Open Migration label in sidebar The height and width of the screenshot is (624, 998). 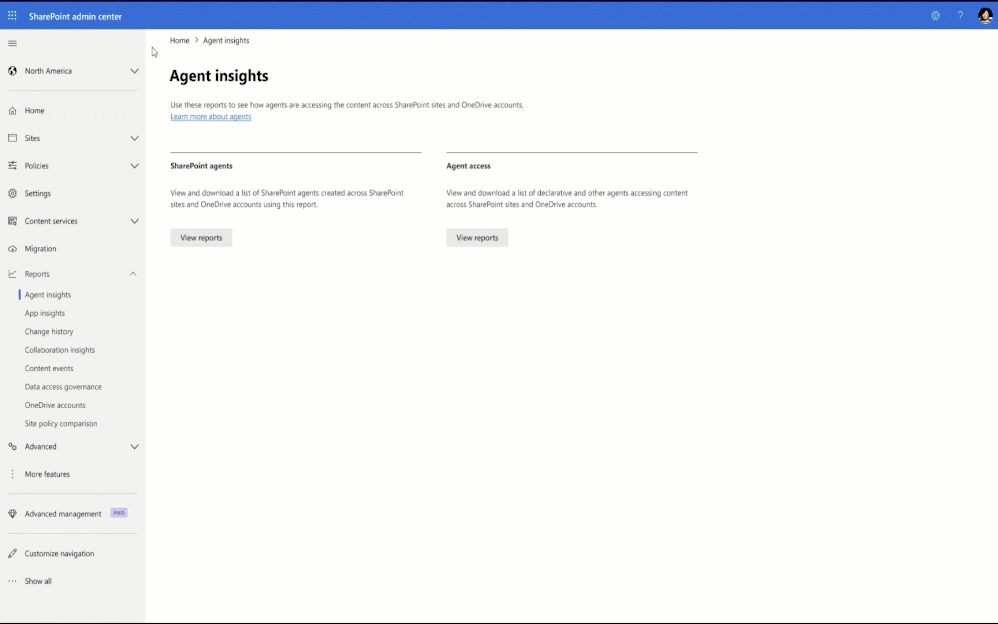40,249
